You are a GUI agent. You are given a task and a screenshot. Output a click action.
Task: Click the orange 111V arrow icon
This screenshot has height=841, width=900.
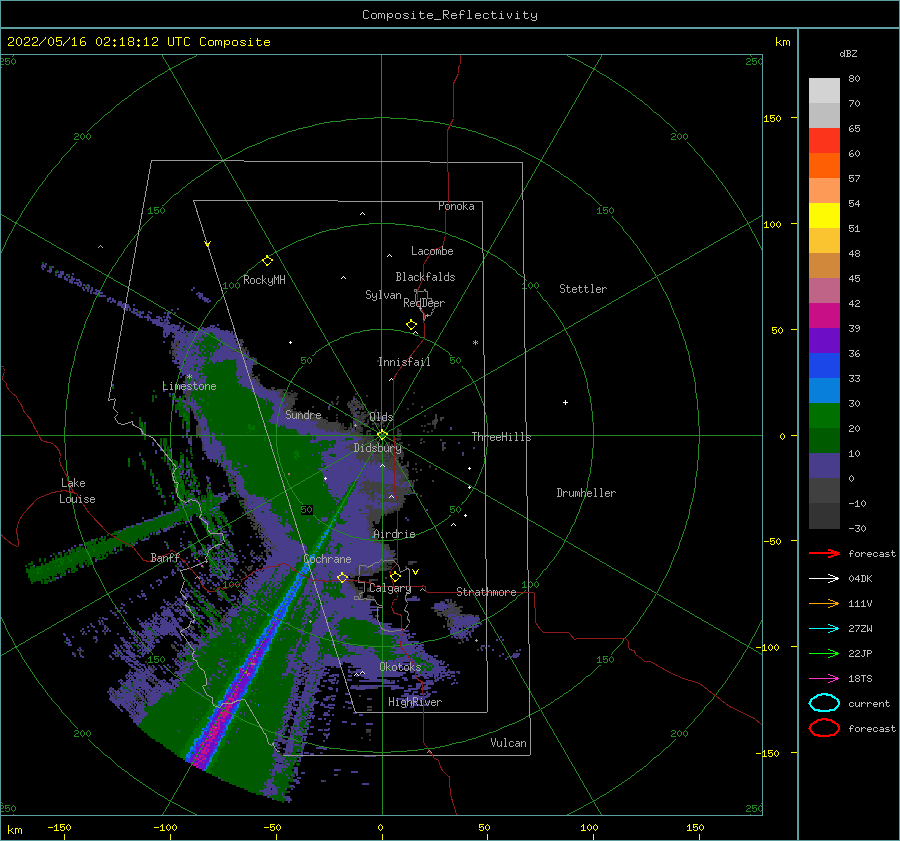(x=824, y=603)
